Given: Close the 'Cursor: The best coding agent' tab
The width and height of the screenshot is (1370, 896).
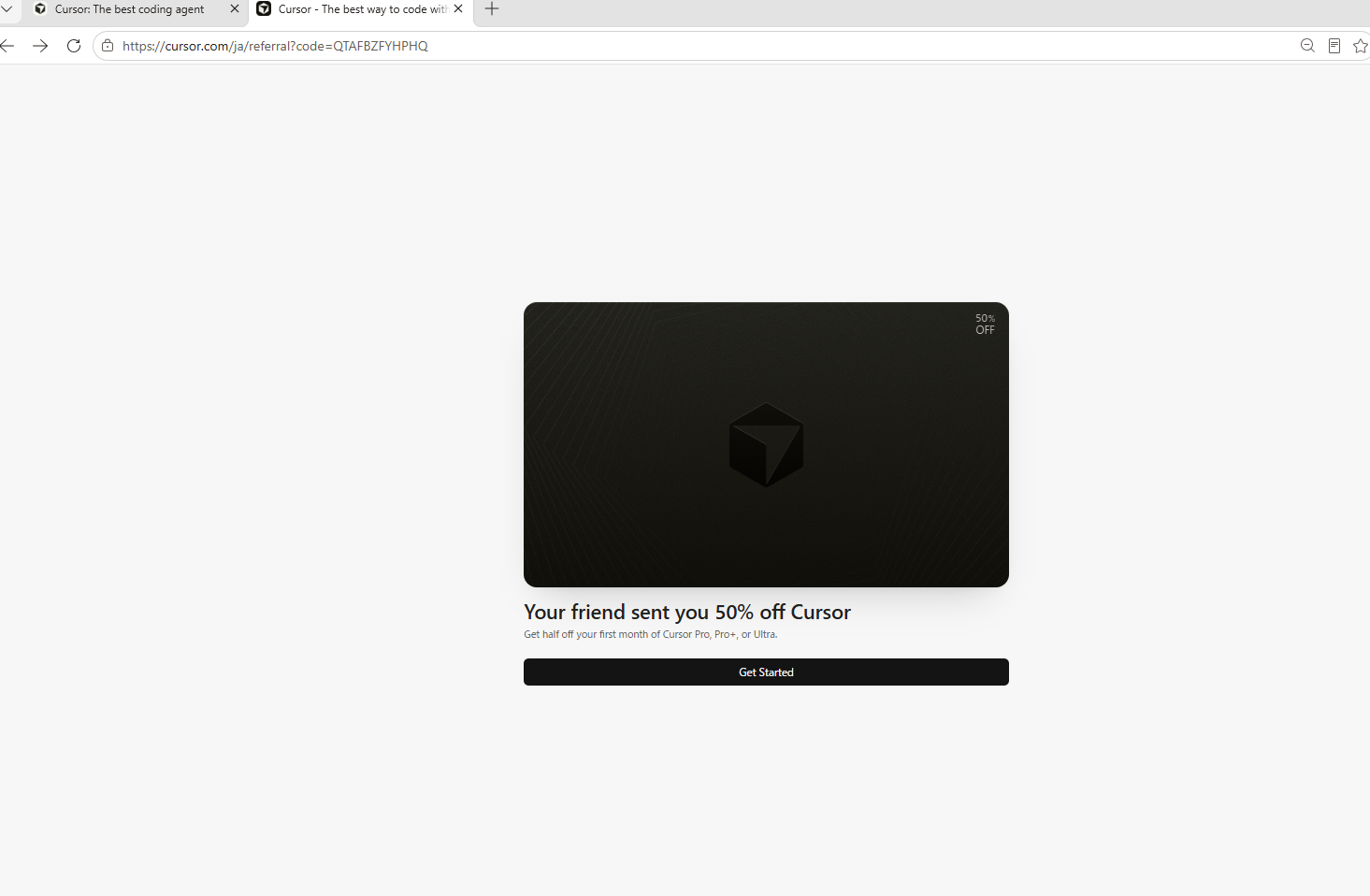Looking at the screenshot, I should point(234,8).
